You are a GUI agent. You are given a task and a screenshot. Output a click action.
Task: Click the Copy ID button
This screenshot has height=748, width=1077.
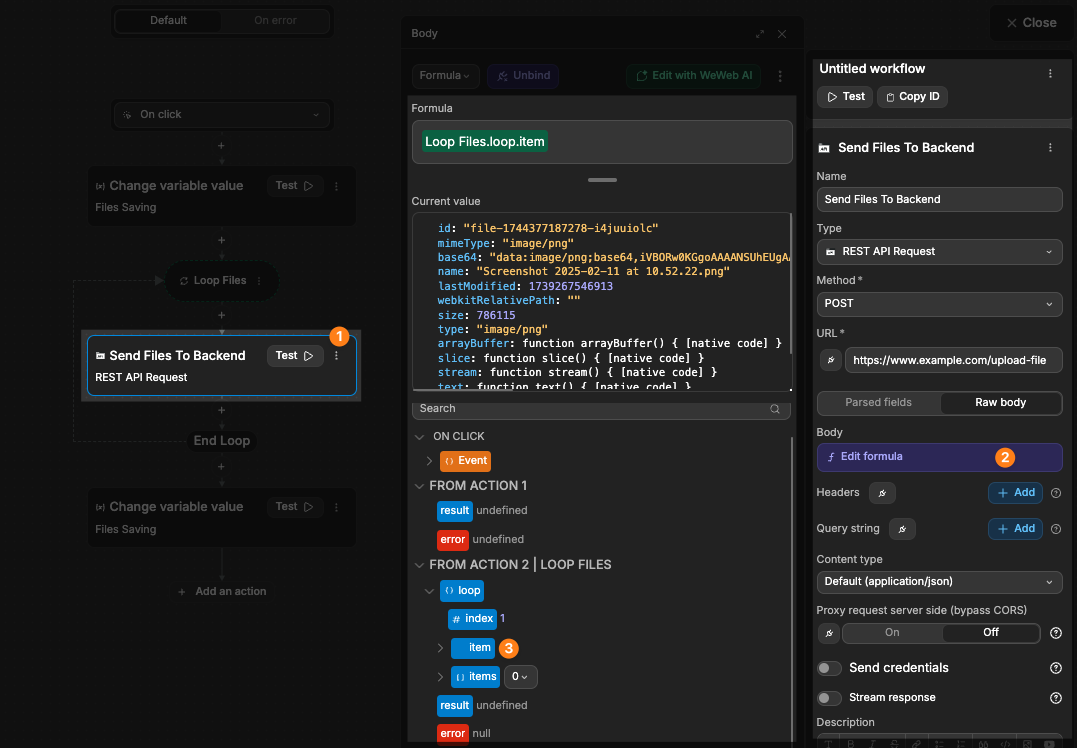click(x=912, y=97)
